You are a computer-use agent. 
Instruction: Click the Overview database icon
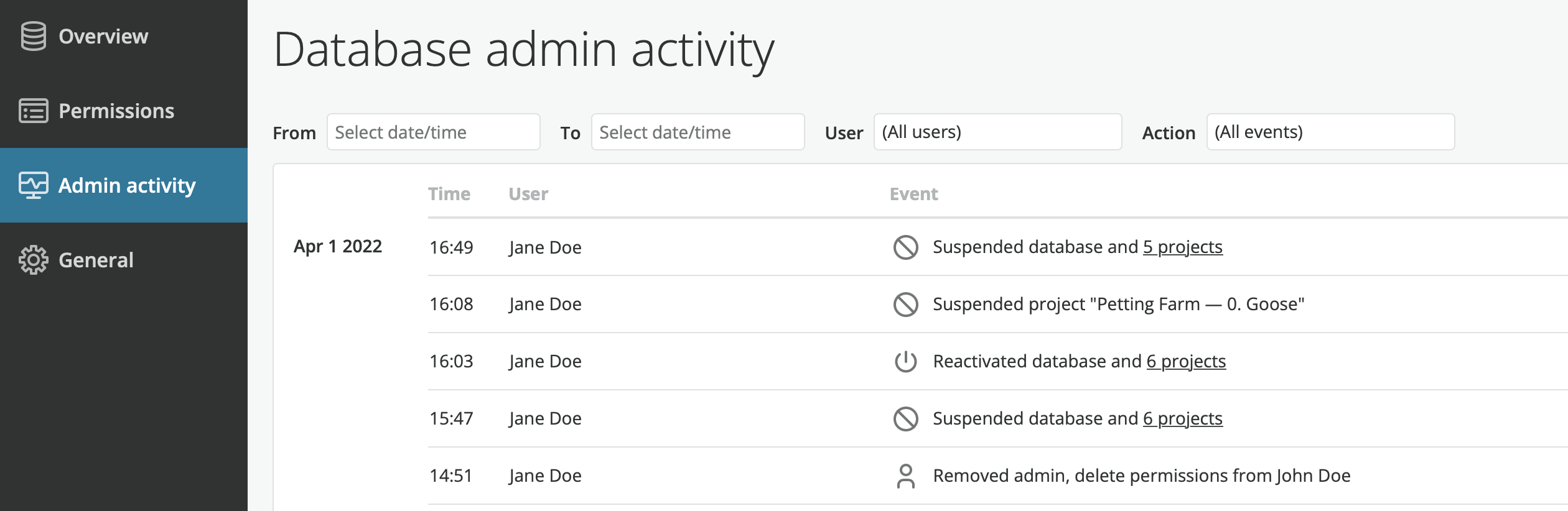click(33, 36)
